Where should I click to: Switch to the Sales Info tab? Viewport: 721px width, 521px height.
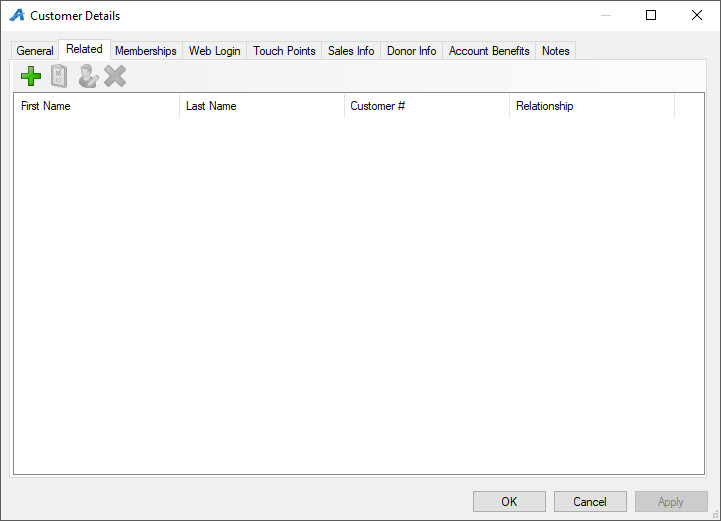[351, 51]
